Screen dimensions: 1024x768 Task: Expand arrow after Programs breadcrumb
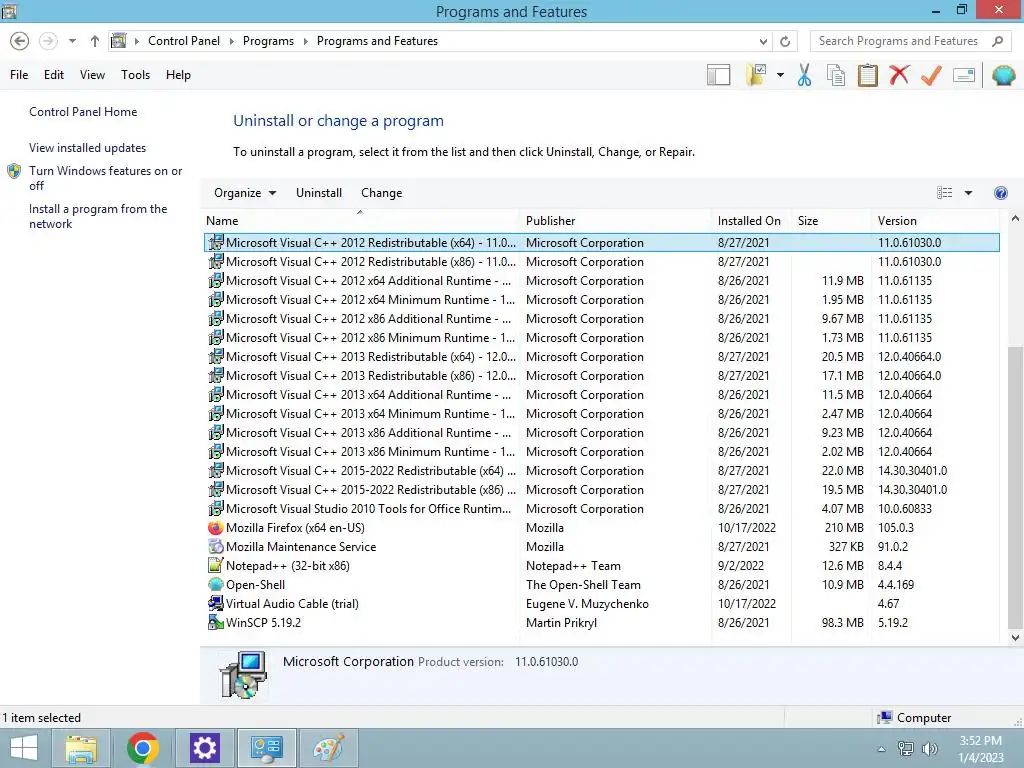(305, 41)
